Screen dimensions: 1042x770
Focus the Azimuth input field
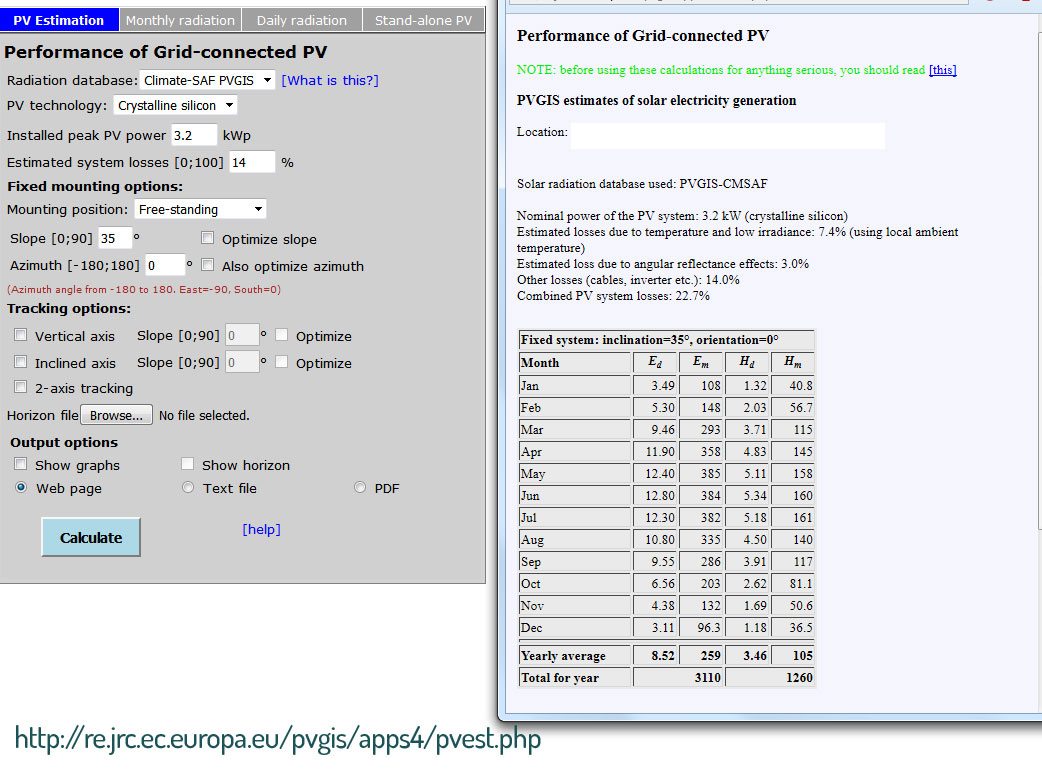tap(164, 265)
